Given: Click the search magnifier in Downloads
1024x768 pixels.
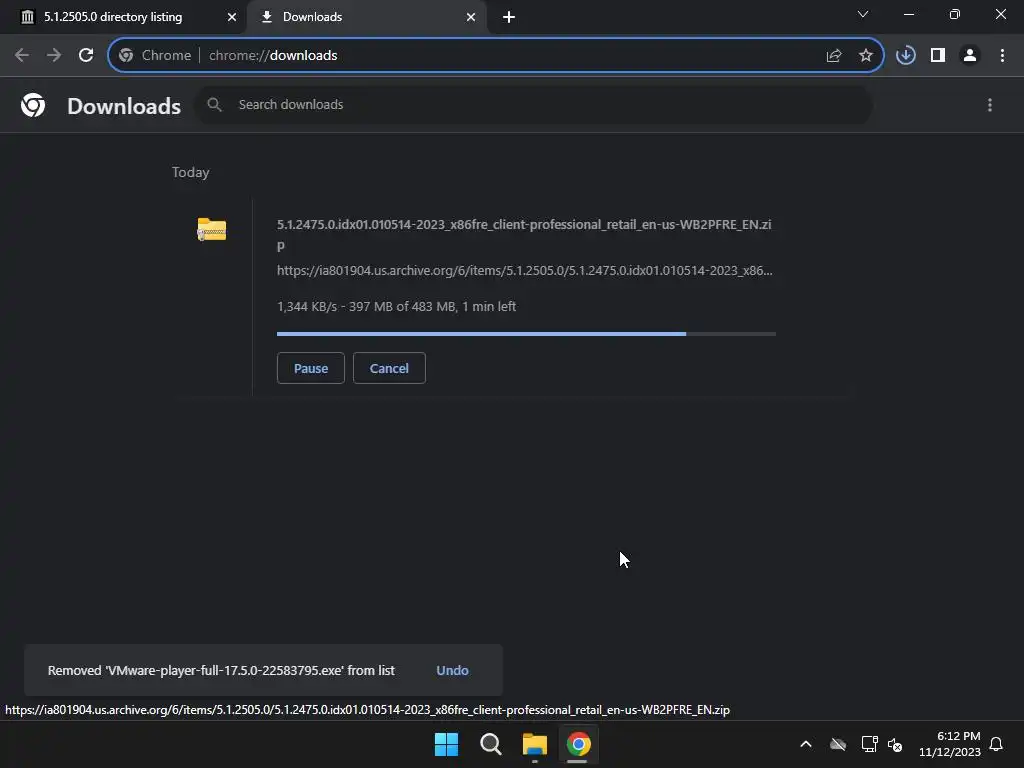Looking at the screenshot, I should (x=214, y=104).
